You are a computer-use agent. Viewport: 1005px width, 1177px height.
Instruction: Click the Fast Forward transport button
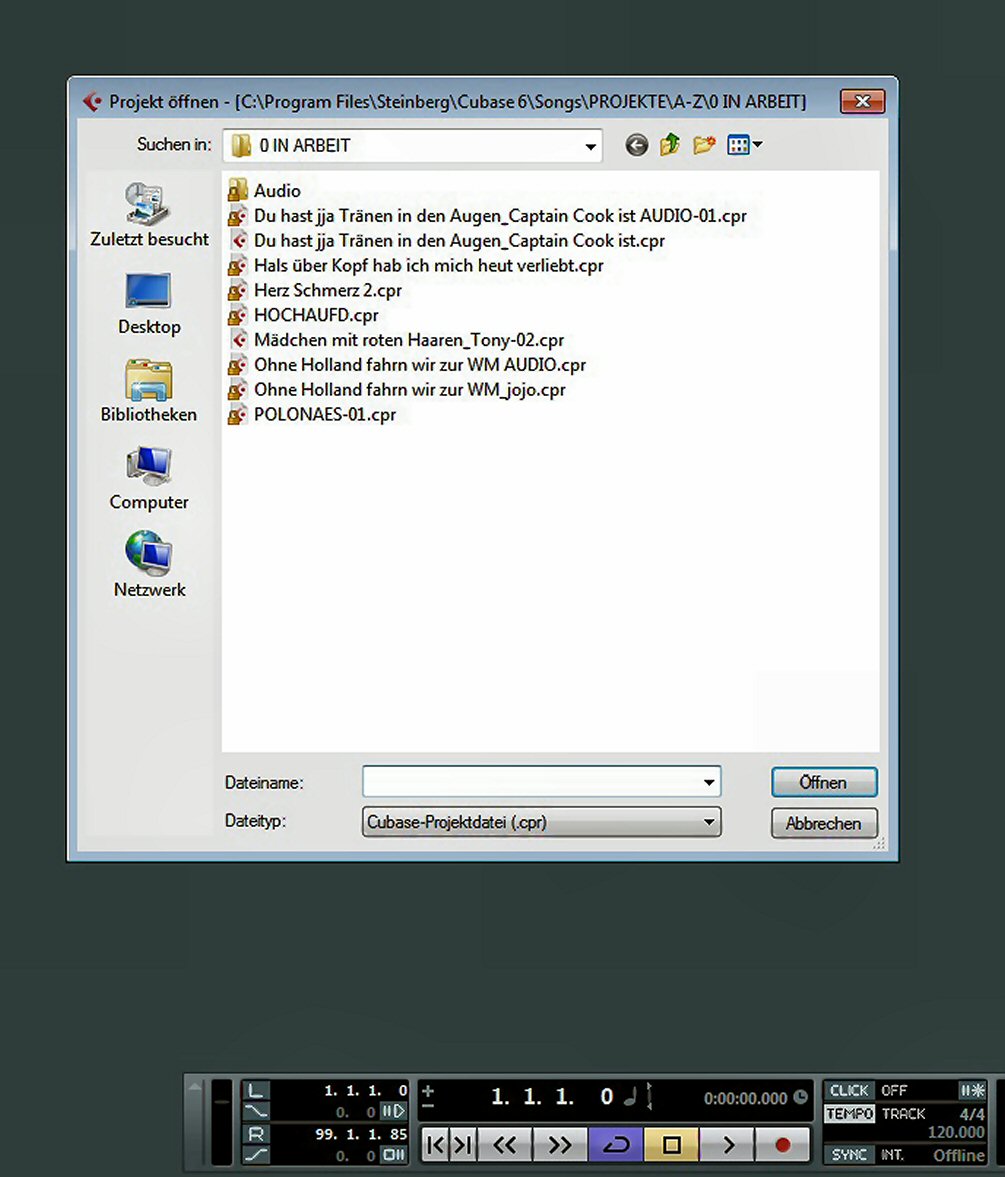coord(560,1145)
